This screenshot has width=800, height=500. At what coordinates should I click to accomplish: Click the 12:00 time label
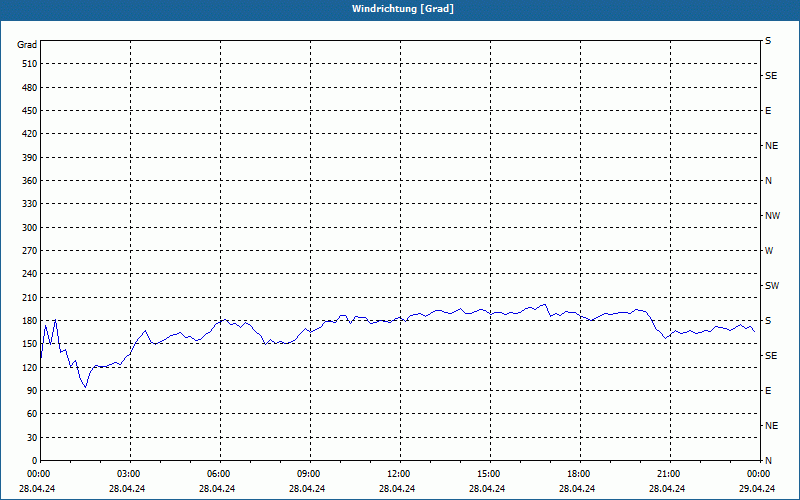point(398,474)
